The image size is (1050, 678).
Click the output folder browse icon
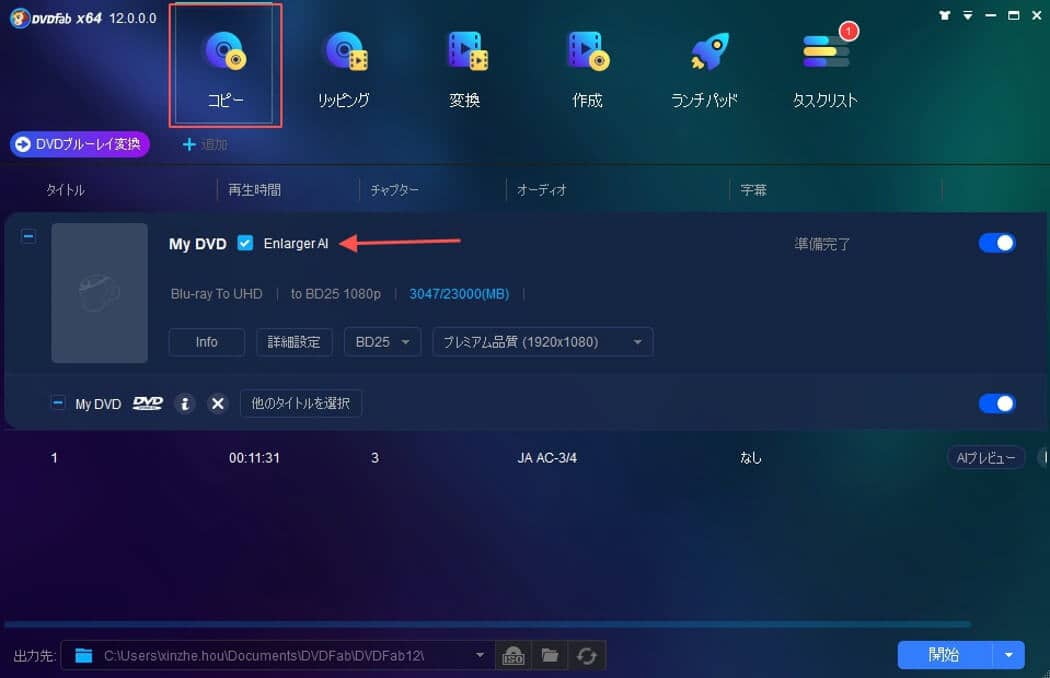(x=550, y=655)
